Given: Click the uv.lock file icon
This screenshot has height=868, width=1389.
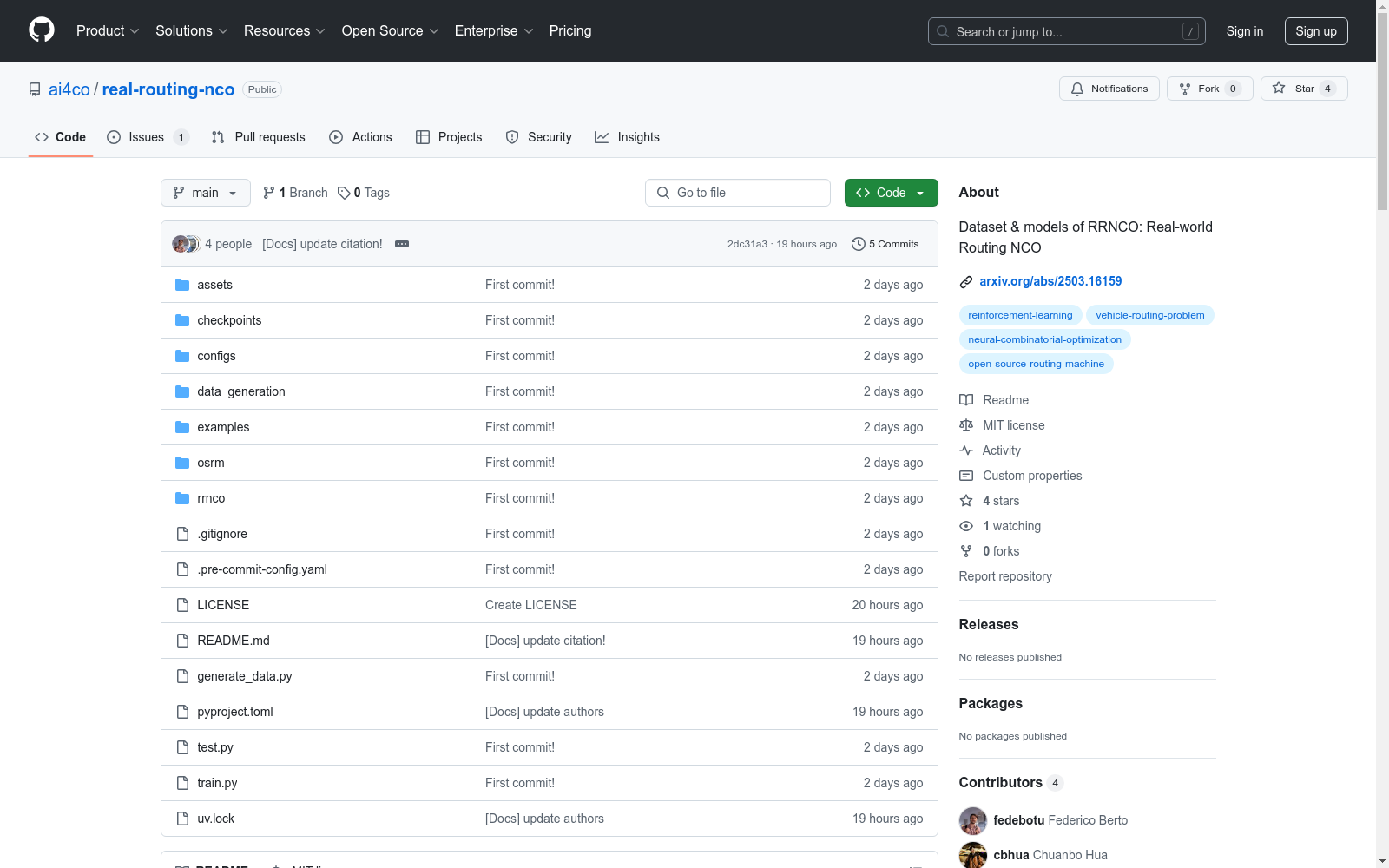Looking at the screenshot, I should (182, 819).
